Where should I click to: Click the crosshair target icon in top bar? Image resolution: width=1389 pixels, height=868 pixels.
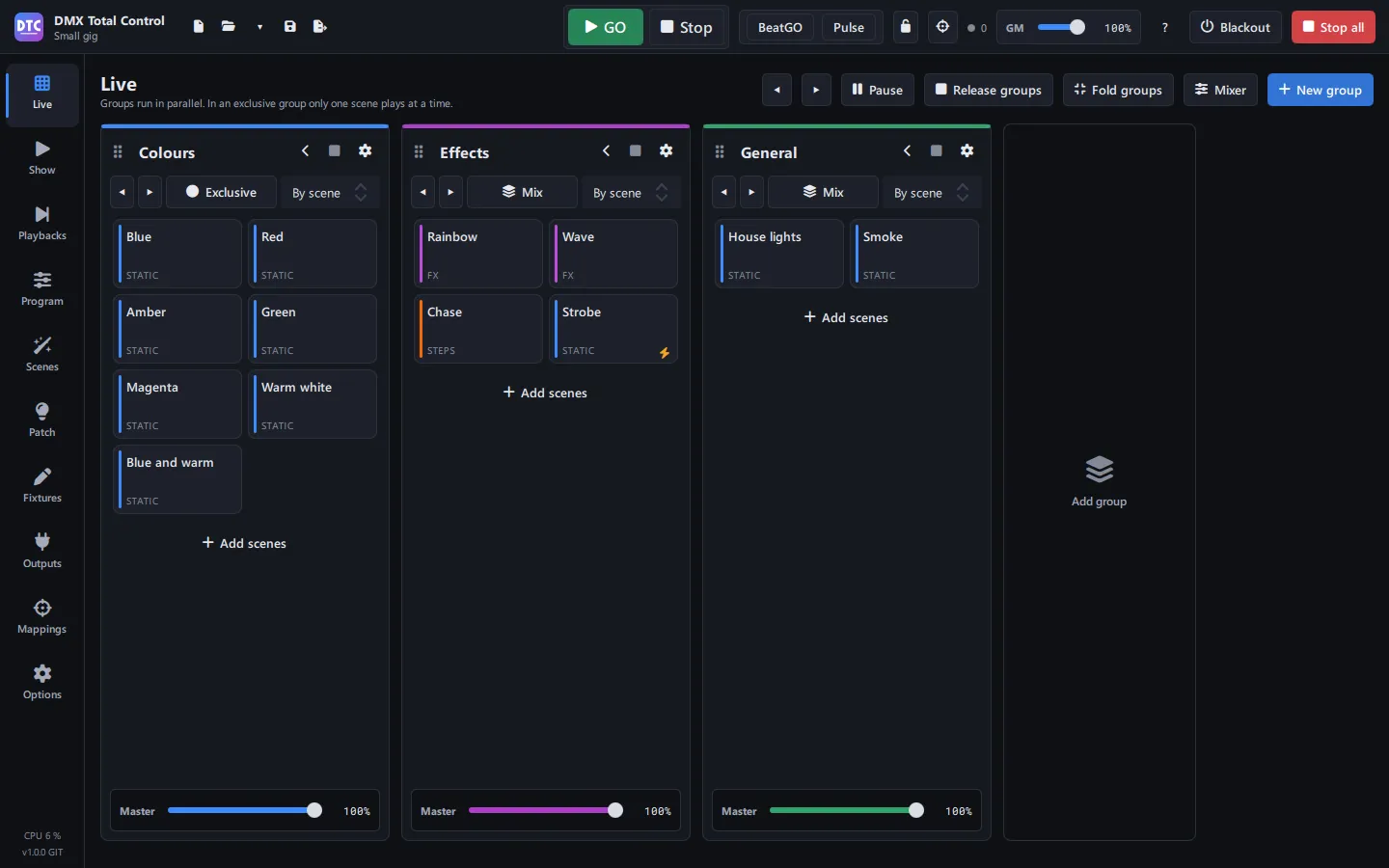(x=943, y=27)
